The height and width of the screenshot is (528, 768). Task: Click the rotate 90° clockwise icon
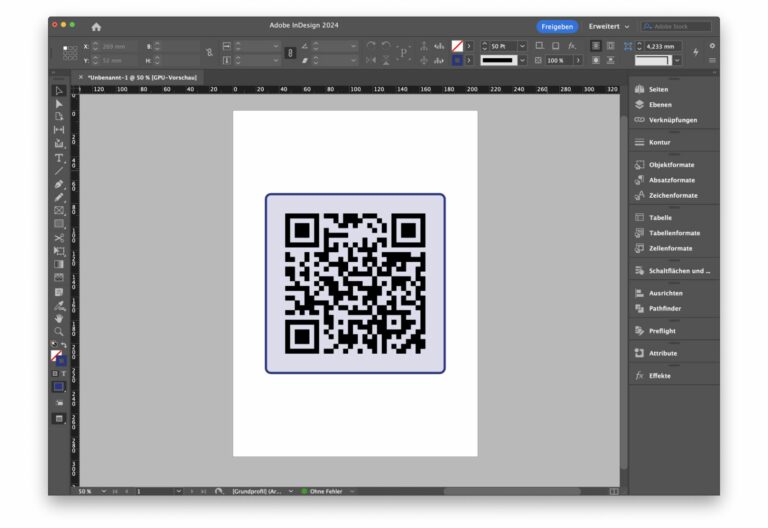coord(371,46)
